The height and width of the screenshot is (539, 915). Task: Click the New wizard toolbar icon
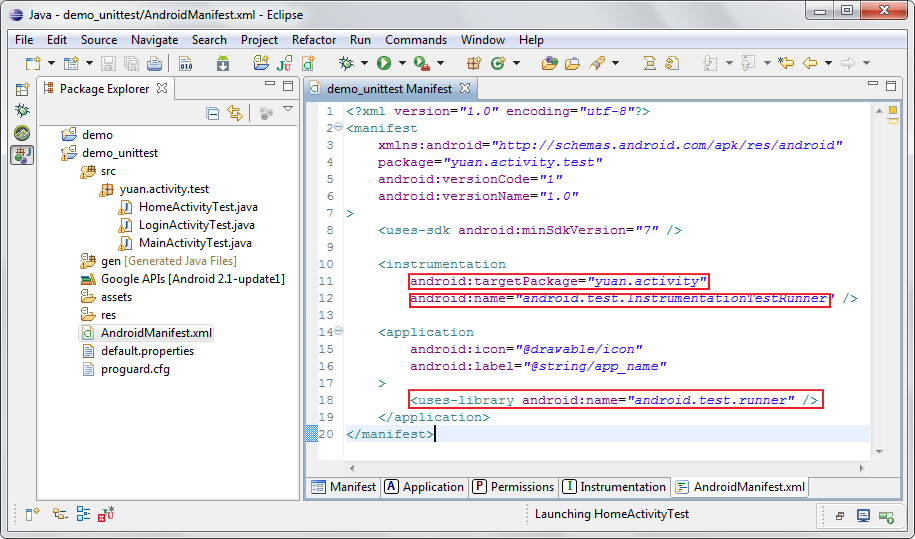tap(33, 63)
